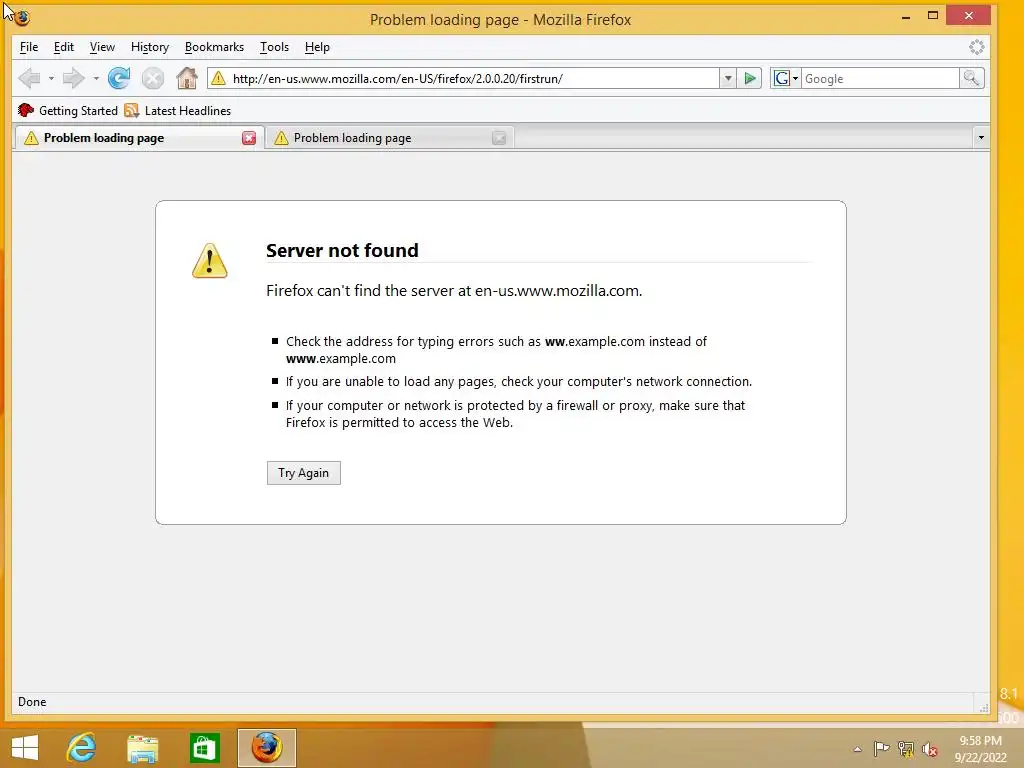Open the Forward history dropdown arrow
The height and width of the screenshot is (768, 1024).
tap(96, 78)
